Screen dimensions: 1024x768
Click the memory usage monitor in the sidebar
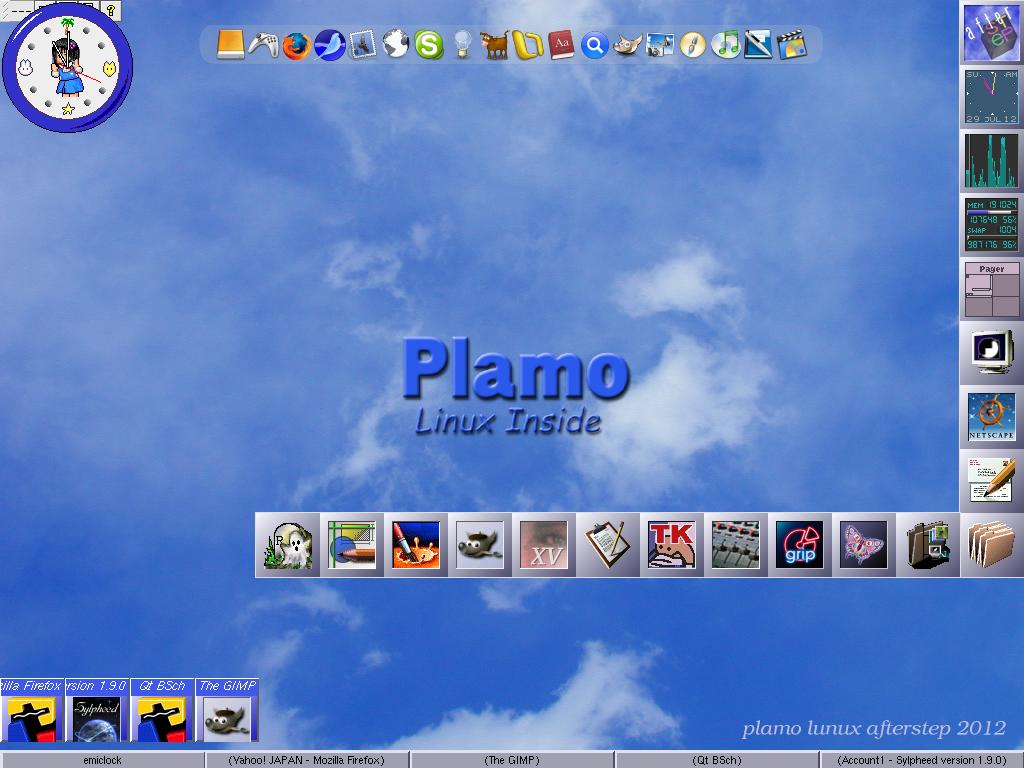991,222
